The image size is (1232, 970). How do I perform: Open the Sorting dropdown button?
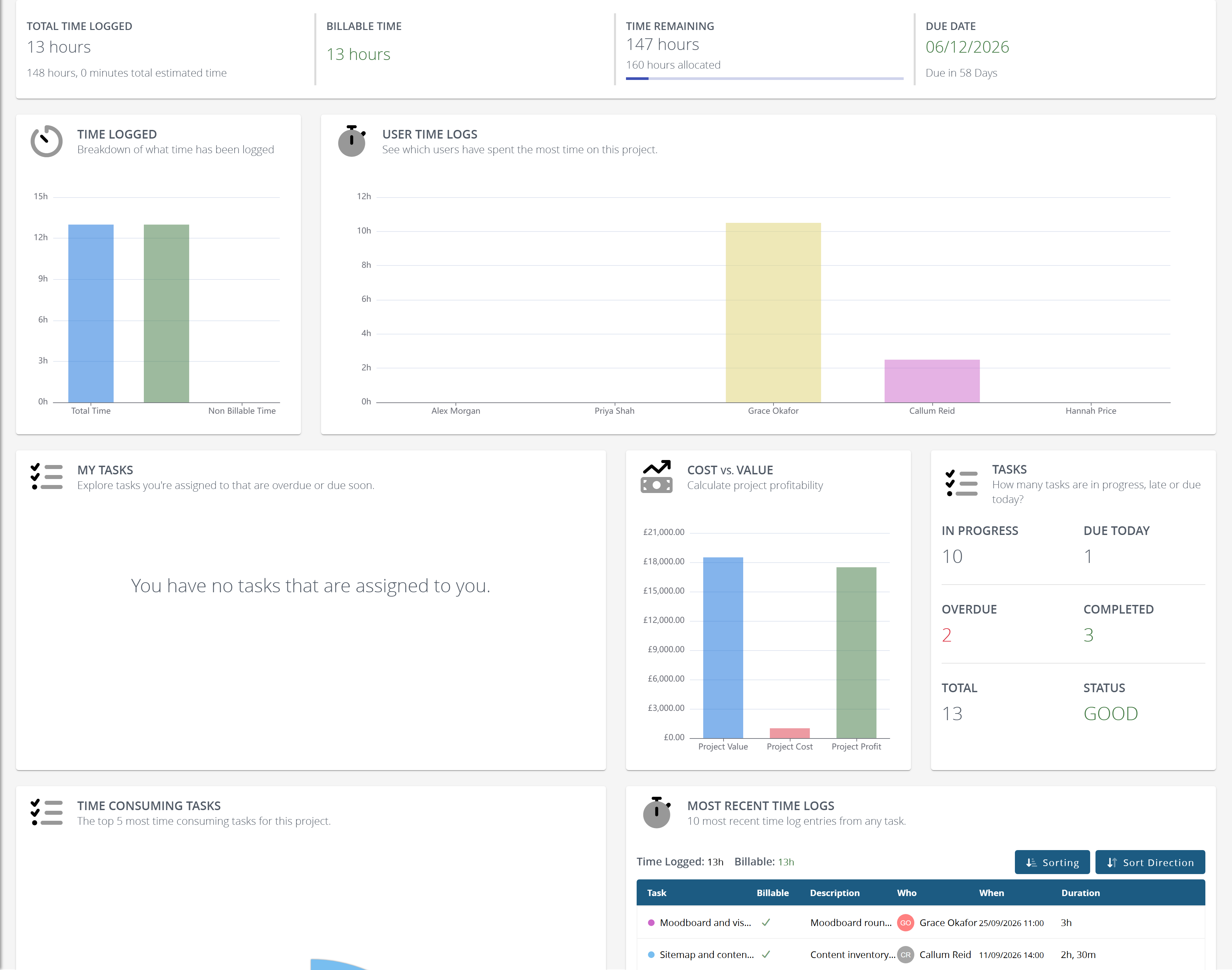[1052, 862]
